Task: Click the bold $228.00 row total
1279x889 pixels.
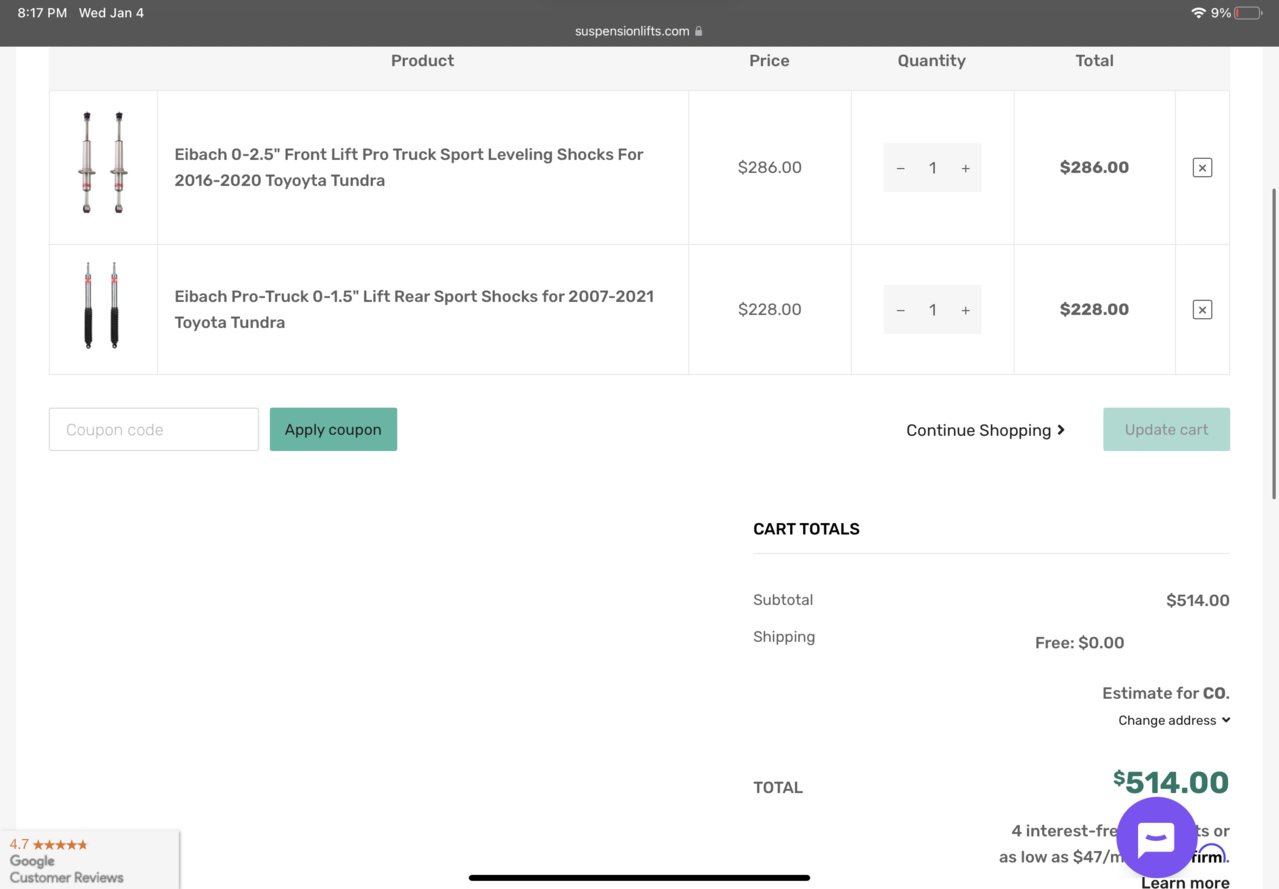Action: click(1094, 310)
